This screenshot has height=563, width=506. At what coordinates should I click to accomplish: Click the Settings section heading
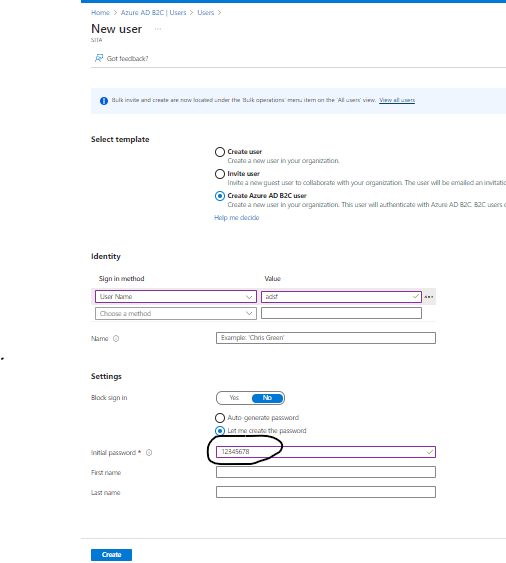tap(106, 376)
